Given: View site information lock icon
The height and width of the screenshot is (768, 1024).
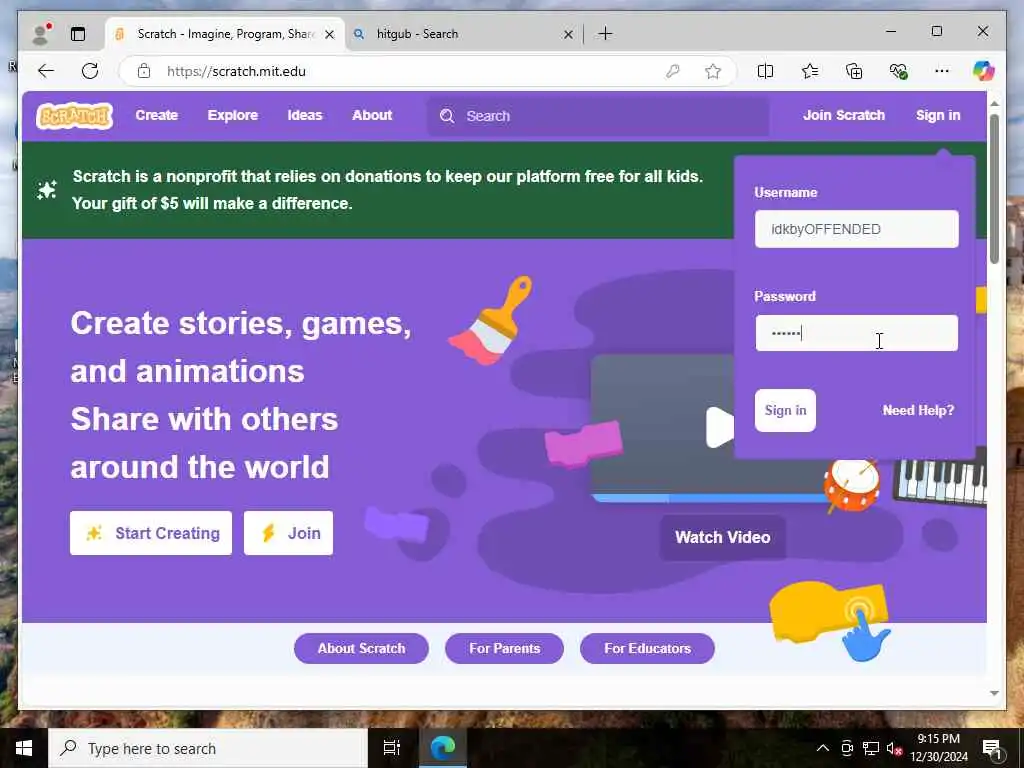Looking at the screenshot, I should tap(144, 71).
